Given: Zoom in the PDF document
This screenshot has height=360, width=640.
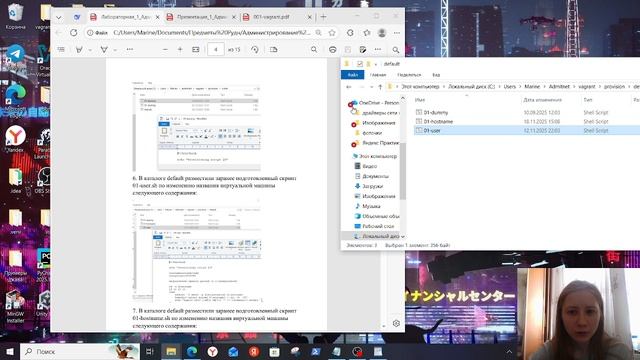Looking at the screenshot, I should pos(180,49).
